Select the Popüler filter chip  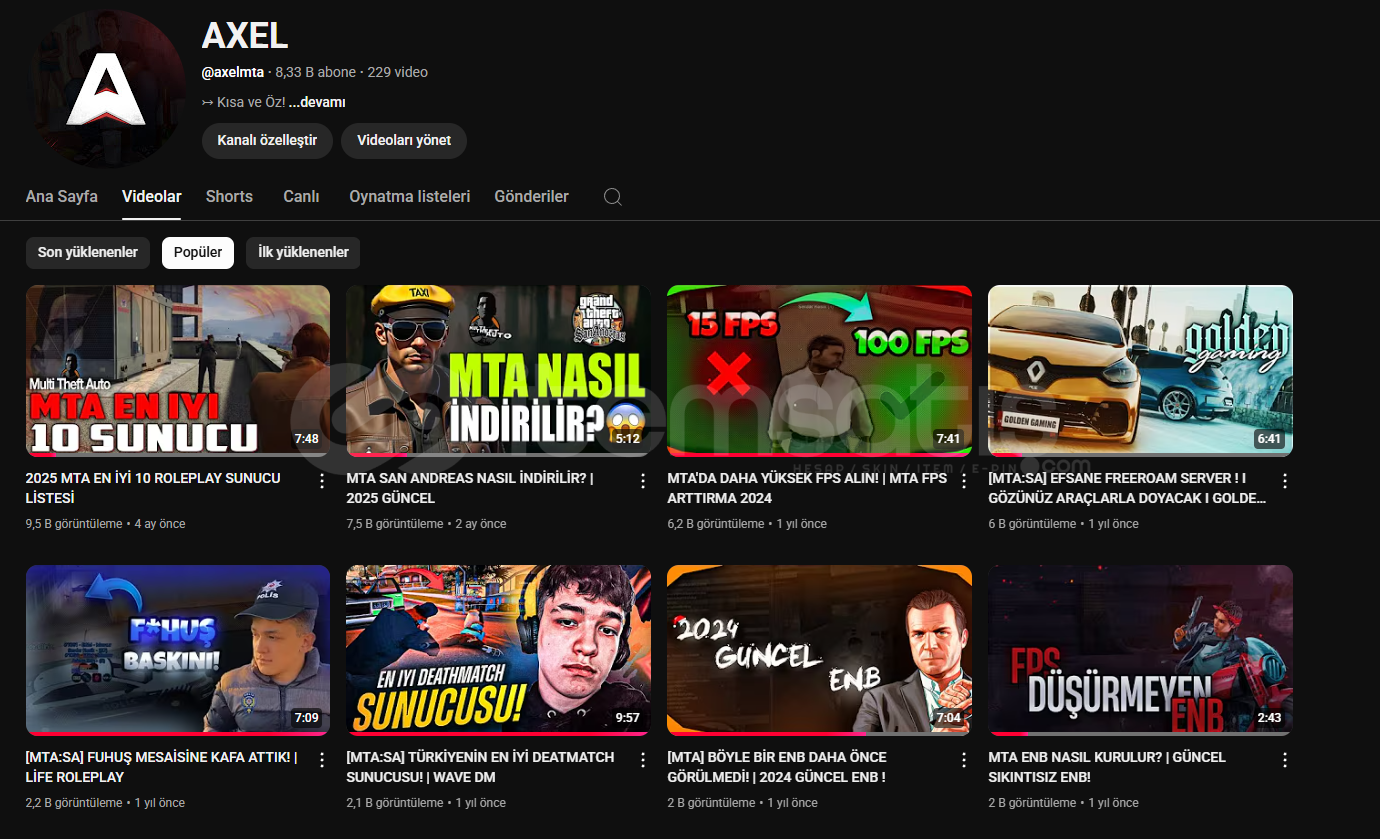(198, 252)
